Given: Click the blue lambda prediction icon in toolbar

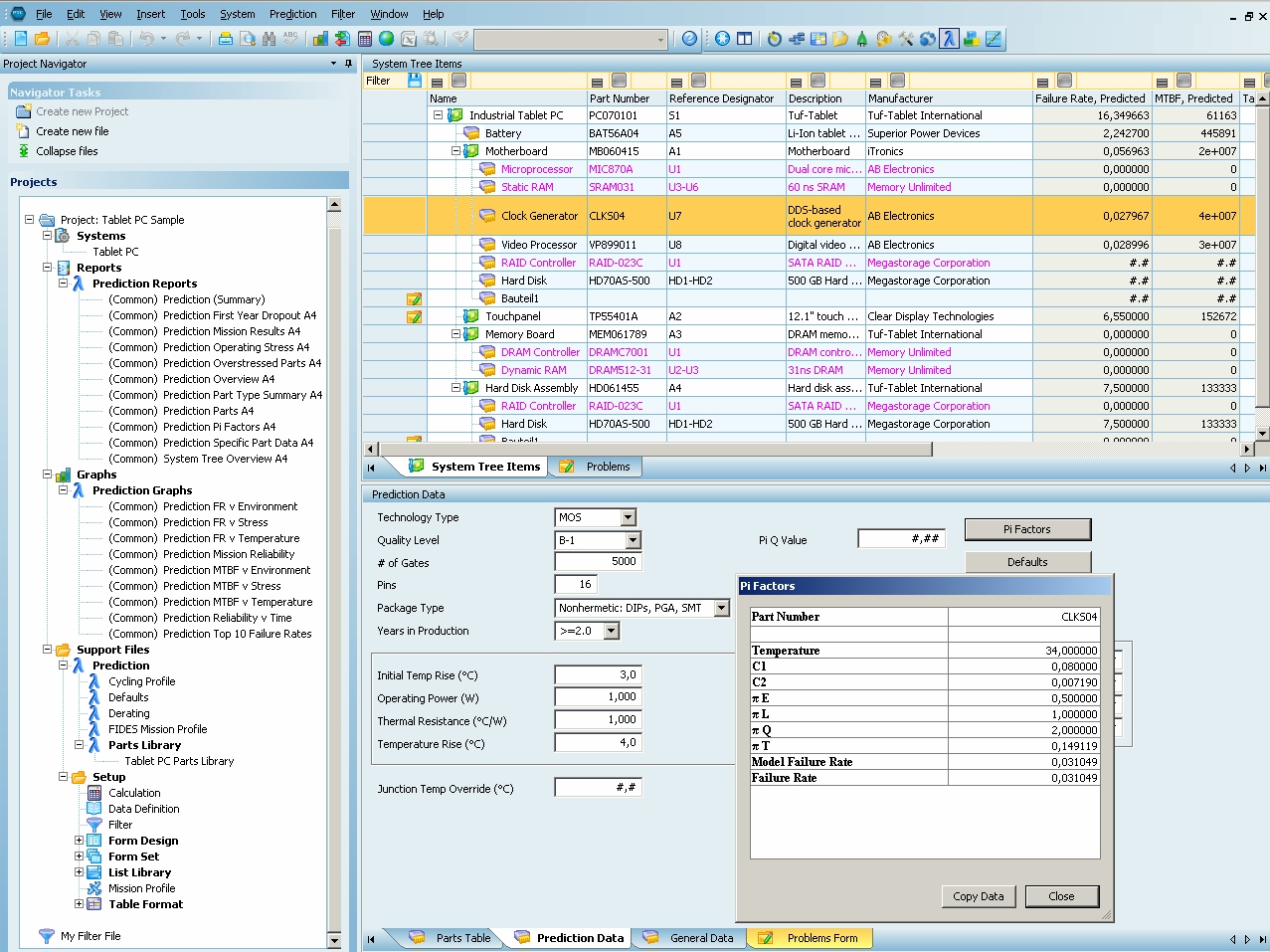Looking at the screenshot, I should coord(949,39).
